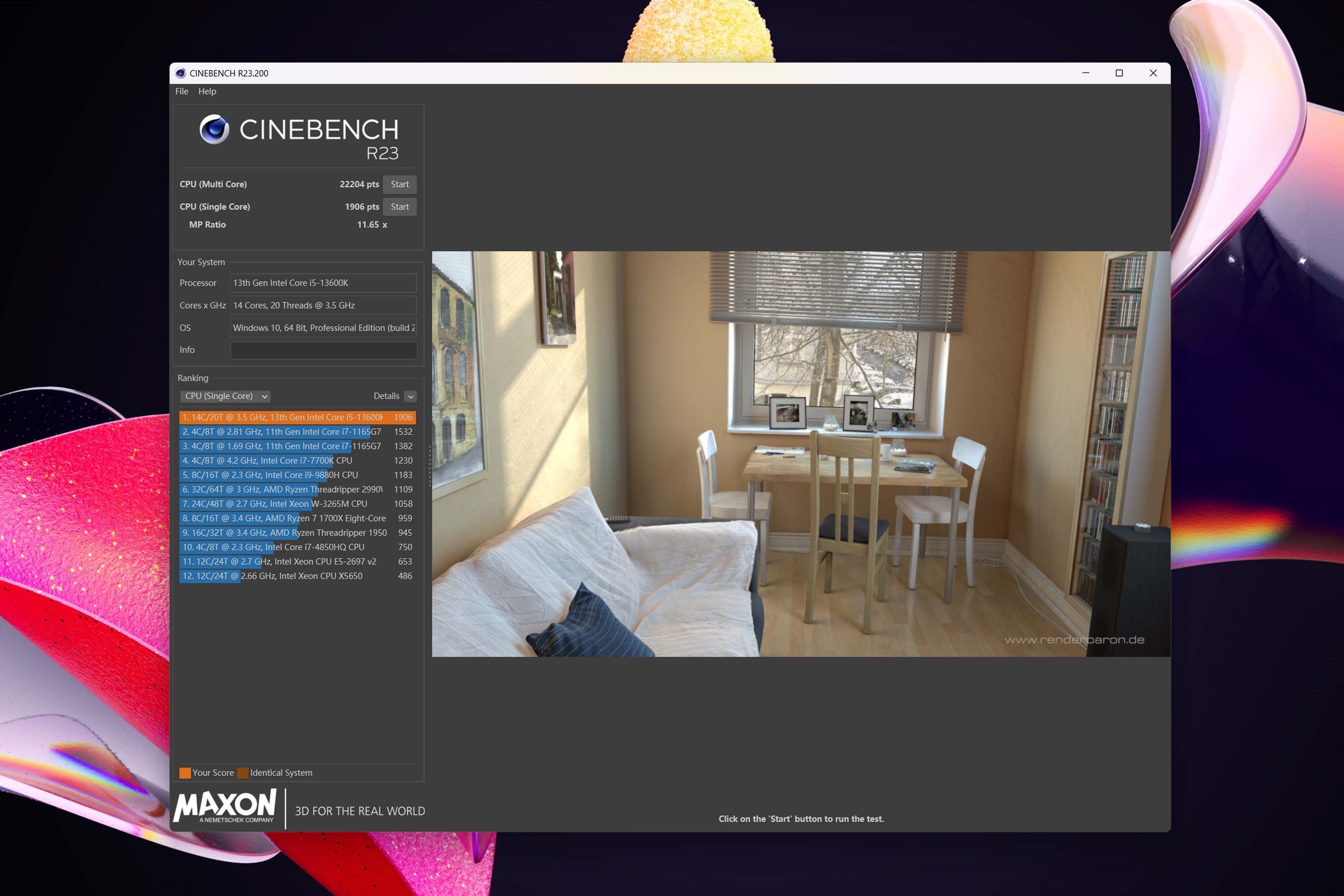Maximize the Cinebench window
The width and height of the screenshot is (1344, 896).
pyautogui.click(x=1119, y=73)
